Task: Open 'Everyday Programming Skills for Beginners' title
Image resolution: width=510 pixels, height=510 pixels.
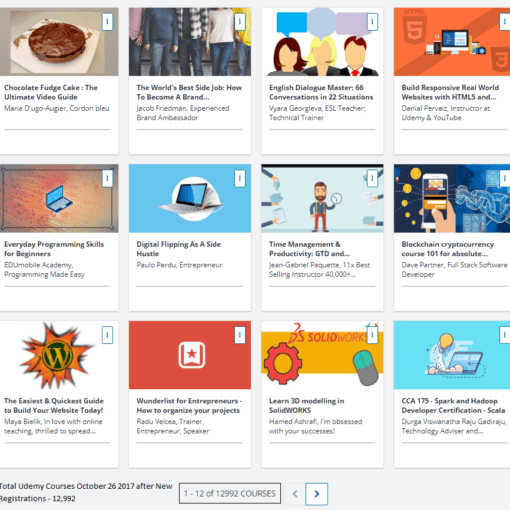Action: click(54, 249)
